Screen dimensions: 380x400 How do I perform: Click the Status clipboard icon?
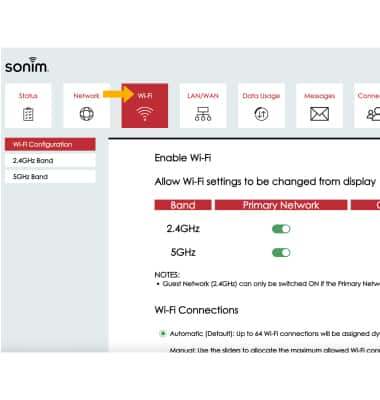point(28,114)
